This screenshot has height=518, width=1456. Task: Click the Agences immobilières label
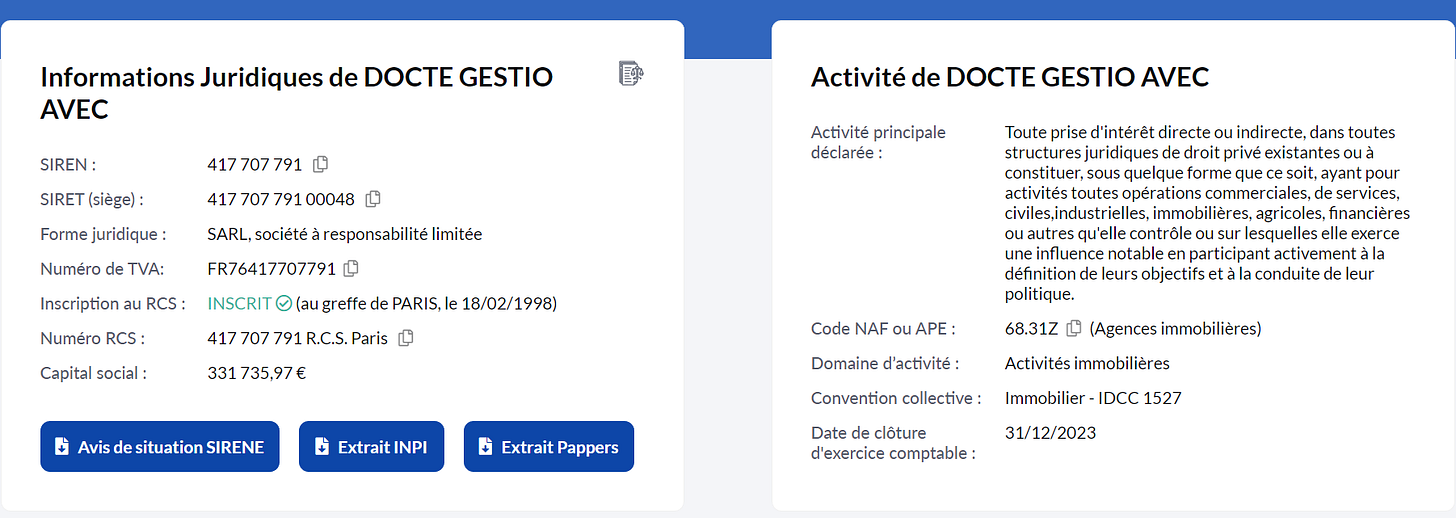[x=1175, y=328]
